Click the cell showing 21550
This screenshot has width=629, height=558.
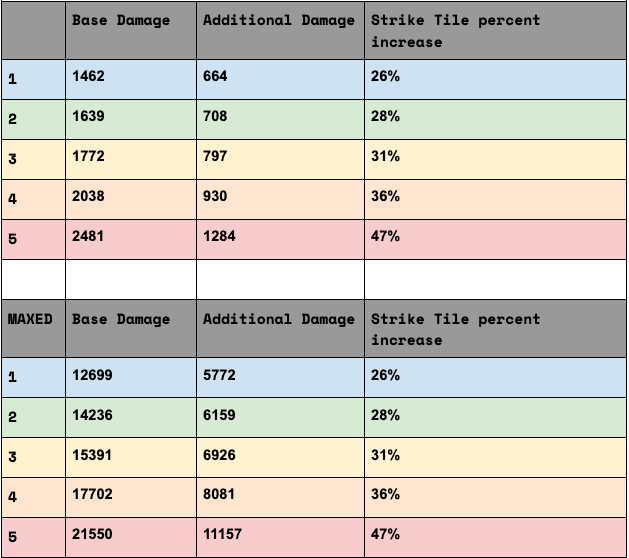click(131, 537)
